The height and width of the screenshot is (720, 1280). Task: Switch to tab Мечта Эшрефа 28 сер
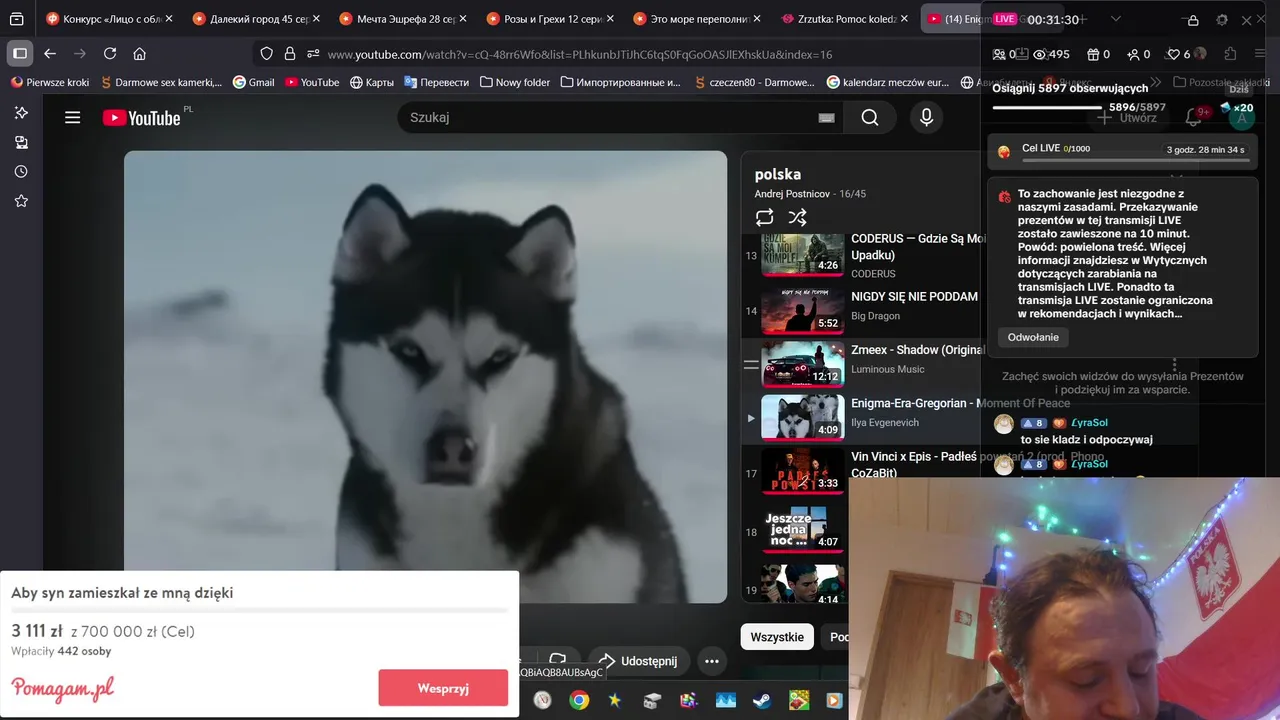[403, 19]
